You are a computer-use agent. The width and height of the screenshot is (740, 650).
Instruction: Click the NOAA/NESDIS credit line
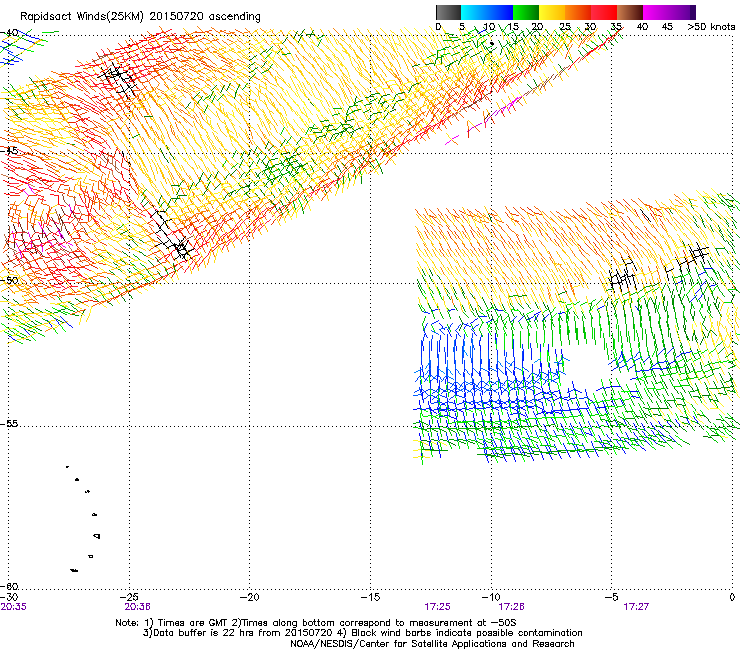click(x=432, y=644)
